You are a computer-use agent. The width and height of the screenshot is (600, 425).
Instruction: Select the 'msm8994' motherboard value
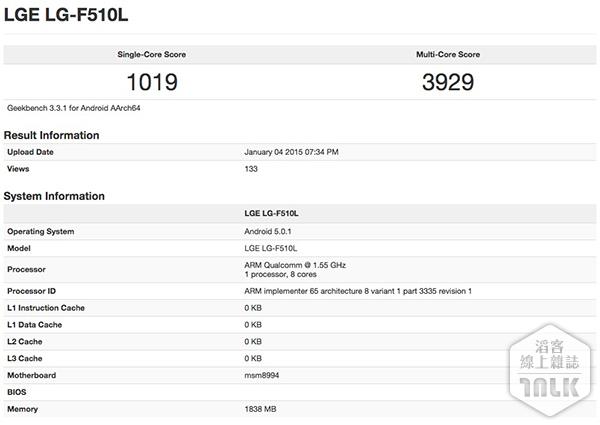[x=262, y=375]
